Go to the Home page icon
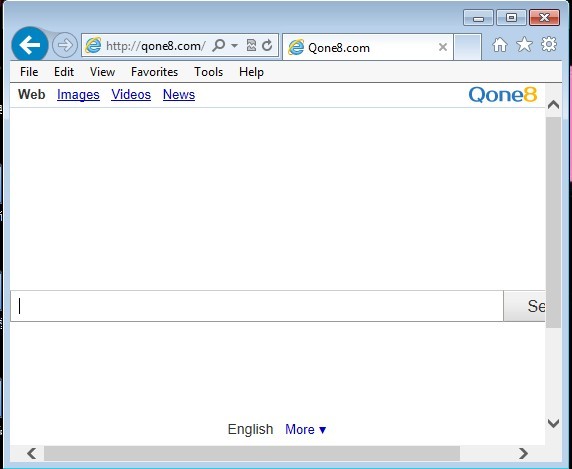Image resolution: width=572 pixels, height=469 pixels. point(499,45)
